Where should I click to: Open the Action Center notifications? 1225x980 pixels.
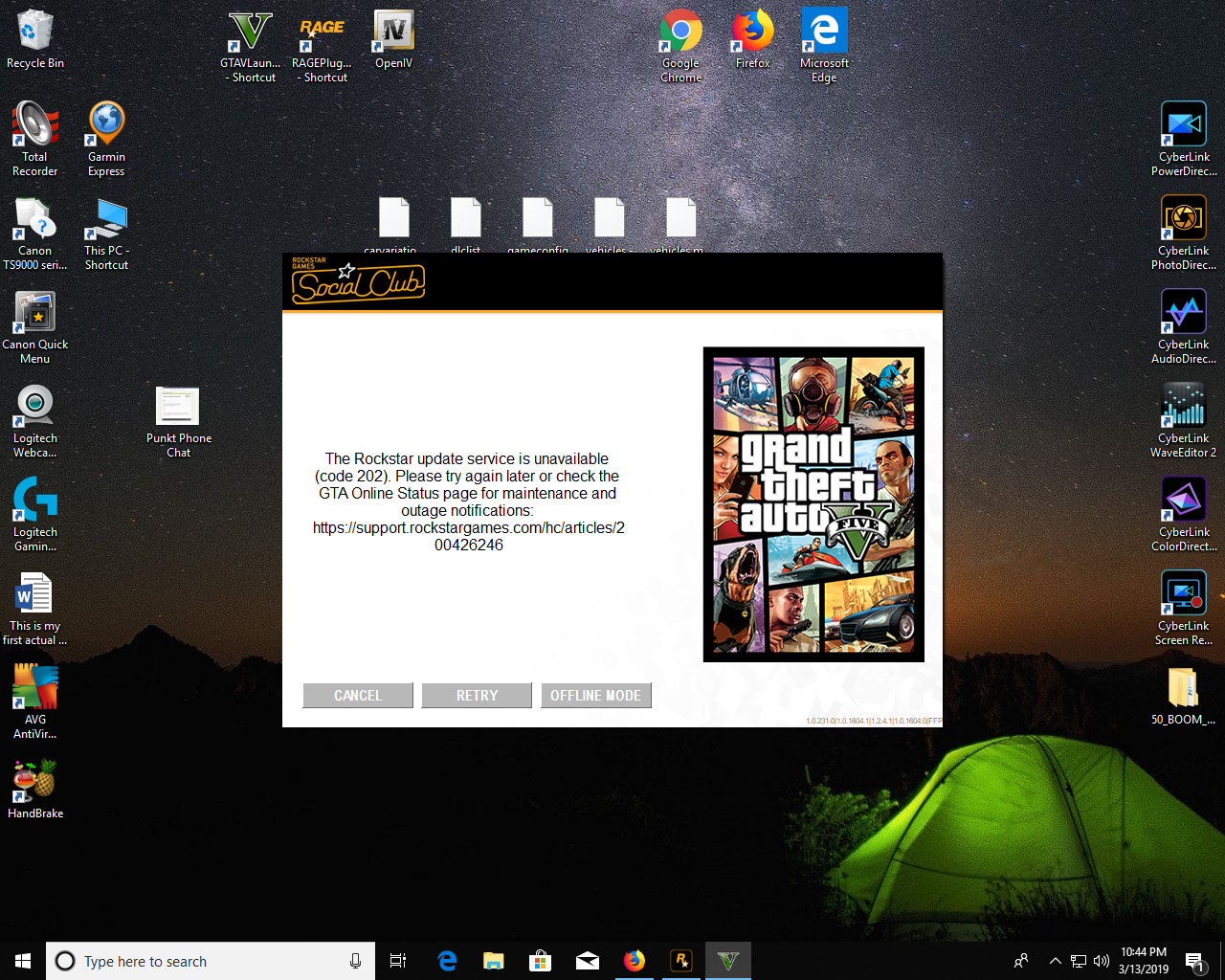(x=1194, y=961)
